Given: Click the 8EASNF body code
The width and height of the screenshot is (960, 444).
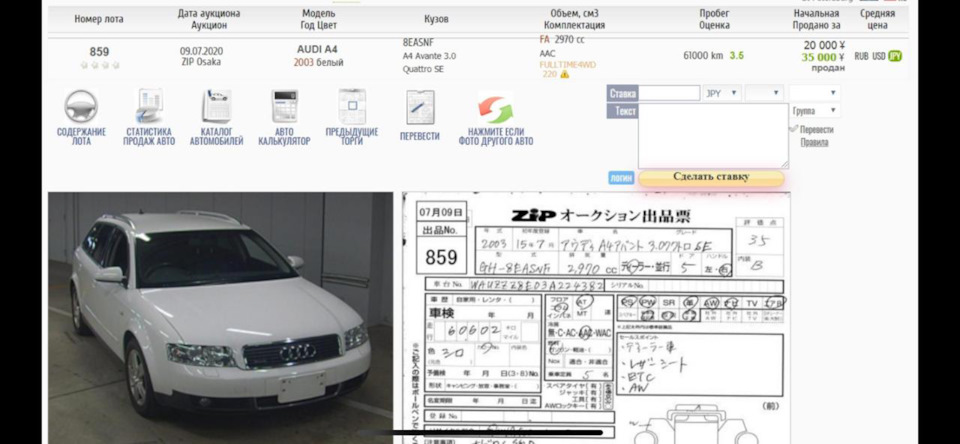Looking at the screenshot, I should (418, 43).
